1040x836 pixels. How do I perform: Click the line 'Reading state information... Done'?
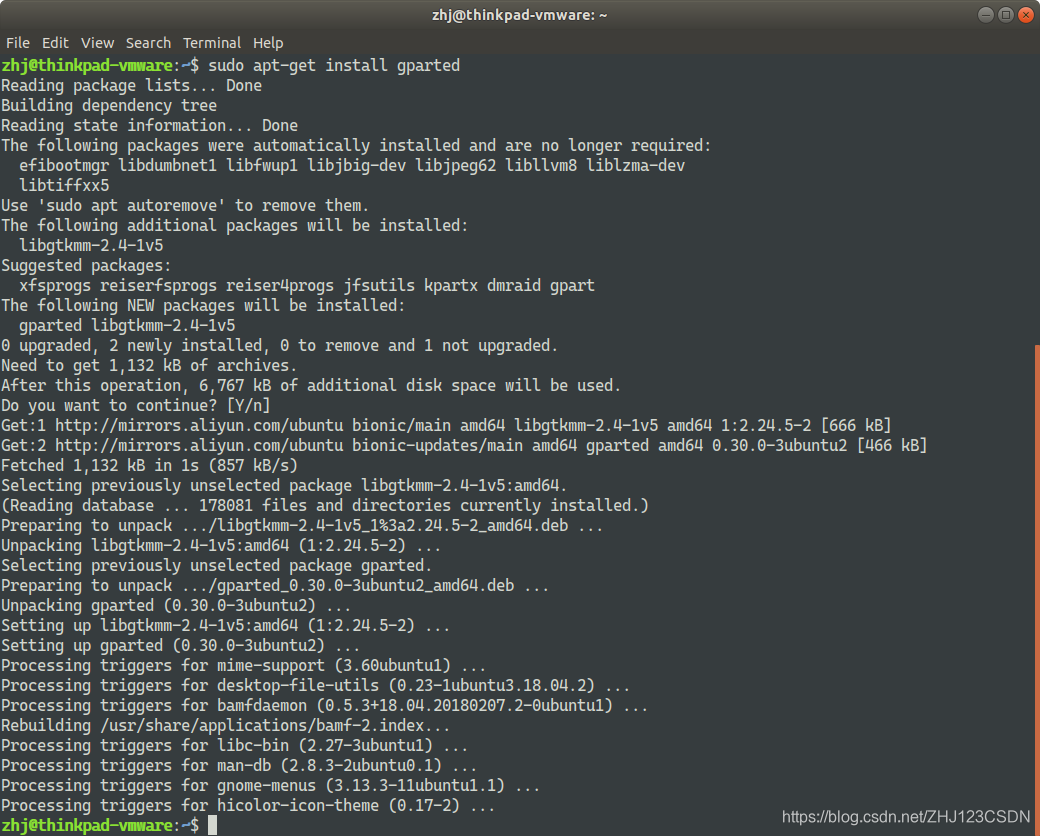(x=149, y=125)
